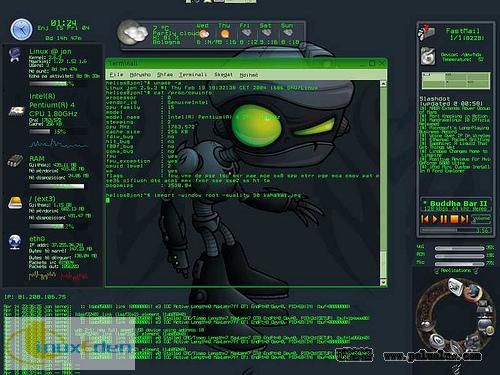This screenshot has width=500, height=375.
Task: Click the 'CPU 1.80GHz' text
Action: coord(53,114)
